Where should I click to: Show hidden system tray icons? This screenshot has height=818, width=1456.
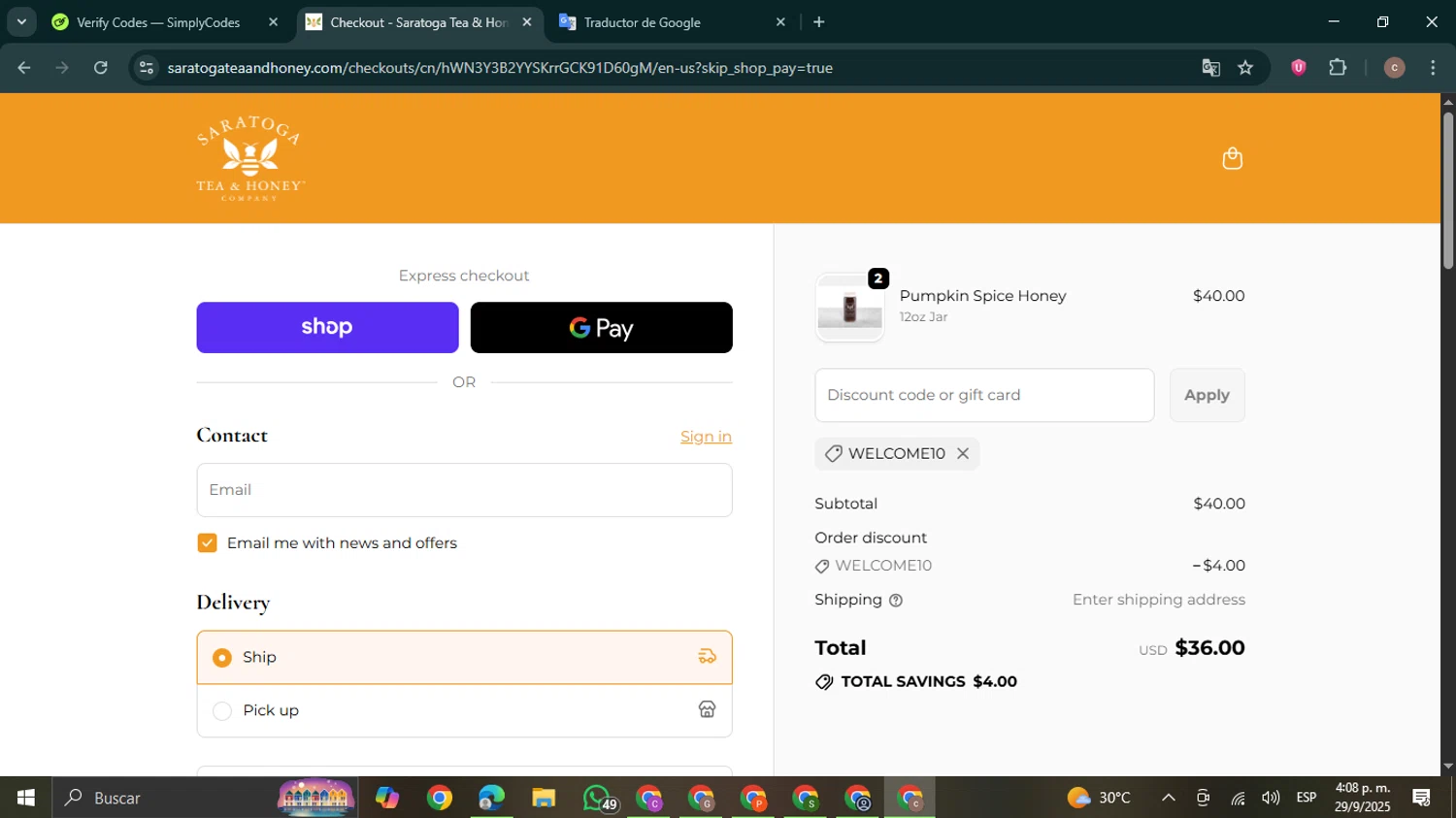pos(1169,798)
